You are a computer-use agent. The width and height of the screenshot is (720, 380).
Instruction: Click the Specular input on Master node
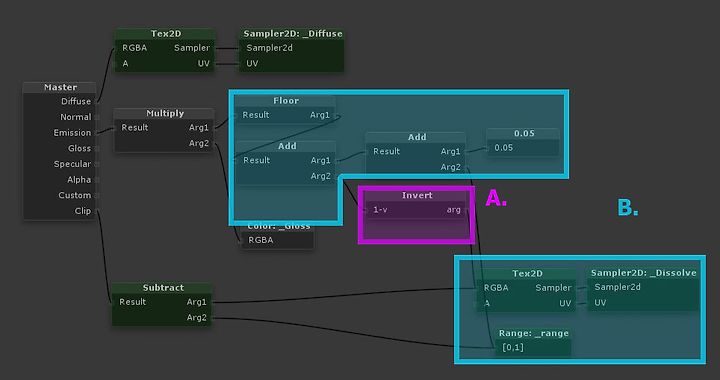click(x=72, y=164)
